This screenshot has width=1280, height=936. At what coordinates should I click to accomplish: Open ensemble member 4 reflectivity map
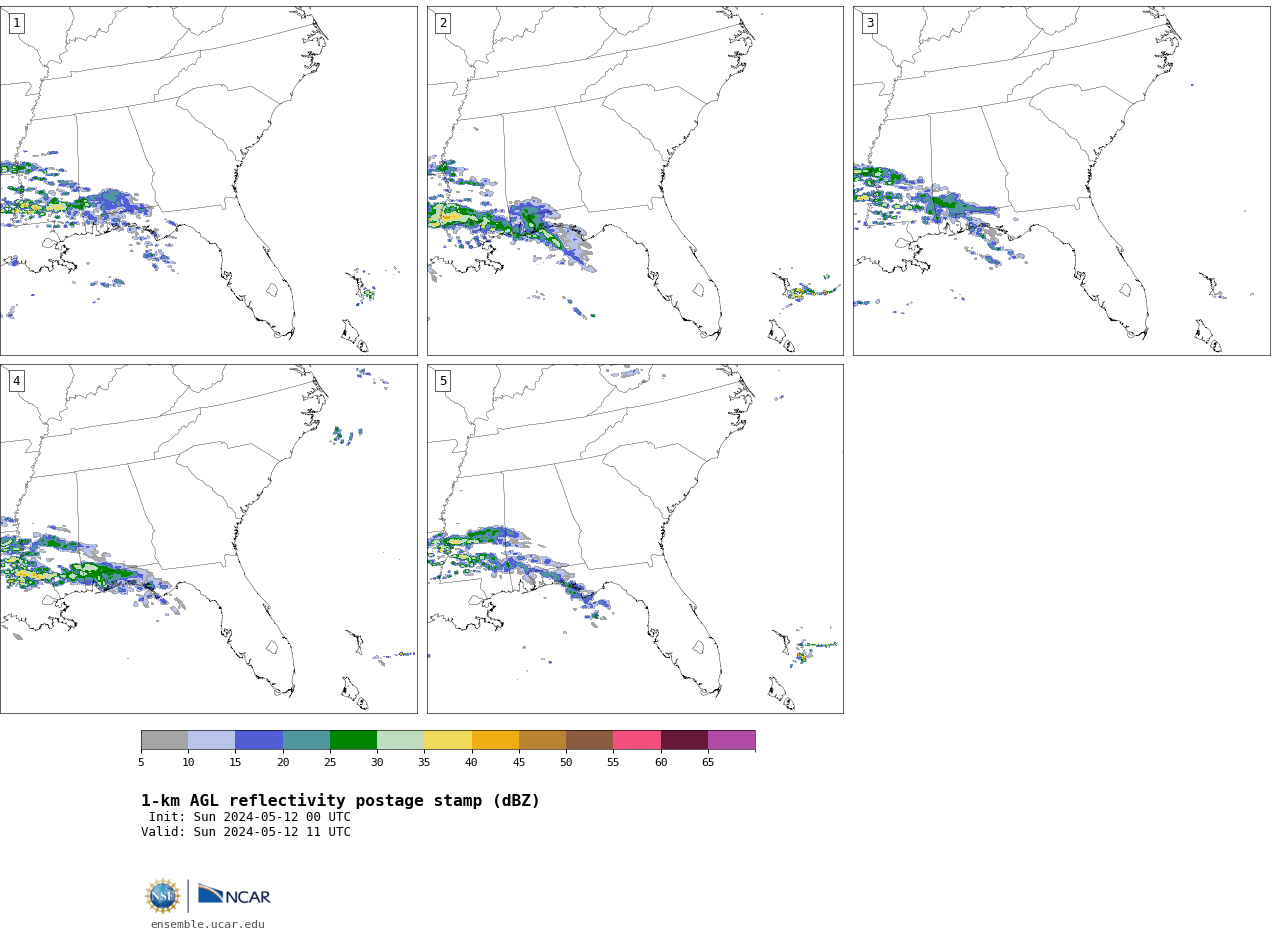tap(208, 539)
